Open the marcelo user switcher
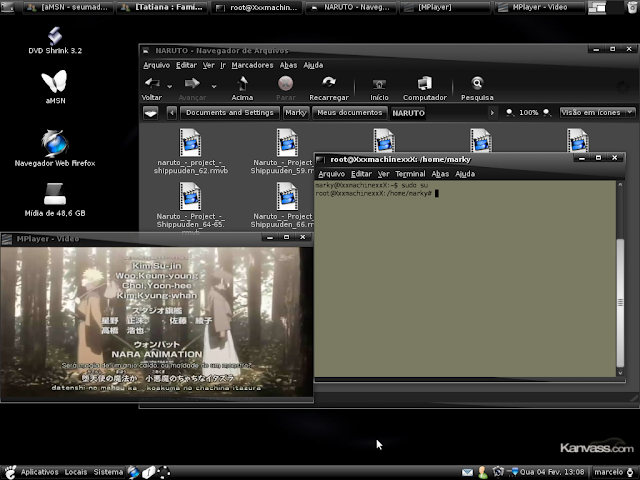Screen dimensions: 640x480 pos(613,472)
